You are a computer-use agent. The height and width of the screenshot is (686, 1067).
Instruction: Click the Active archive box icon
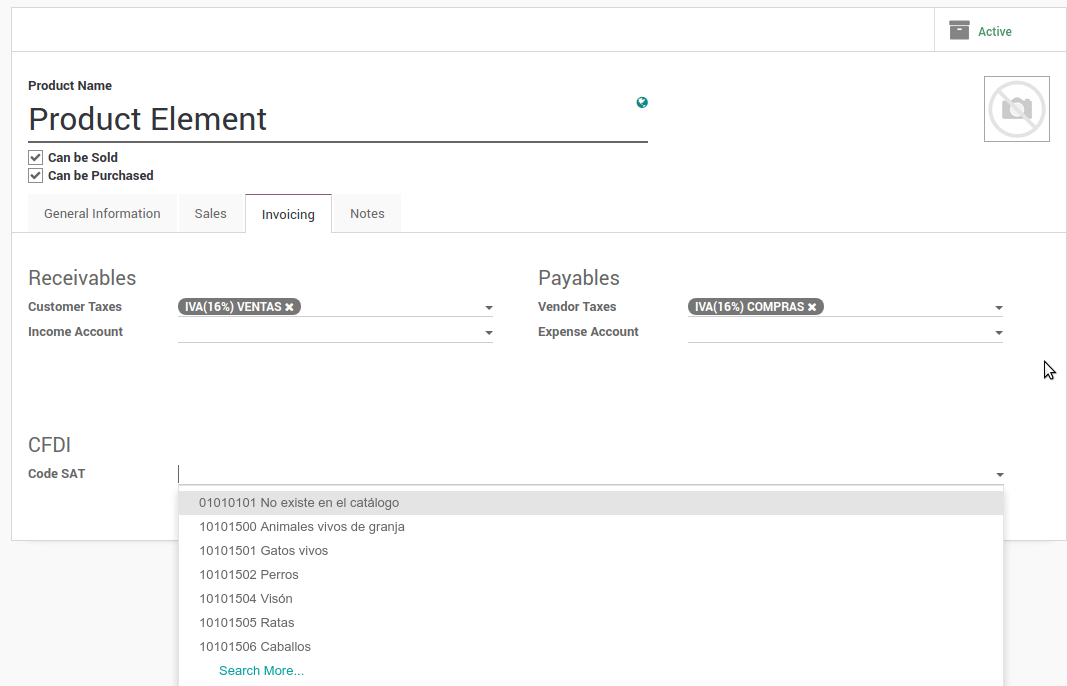(959, 30)
